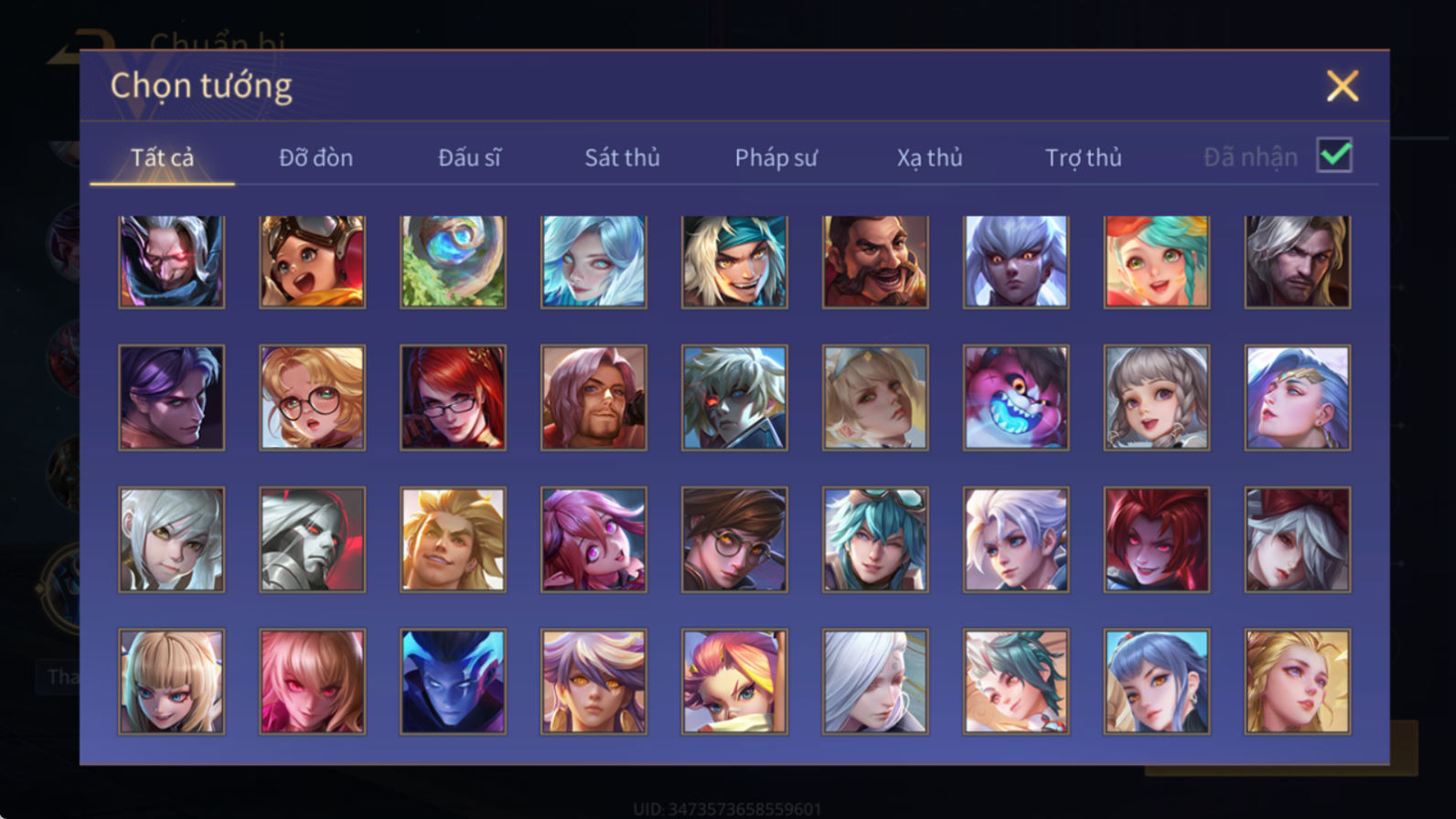Open the Đấu sĩ tab
The width and height of the screenshot is (1456, 819).
(469, 157)
